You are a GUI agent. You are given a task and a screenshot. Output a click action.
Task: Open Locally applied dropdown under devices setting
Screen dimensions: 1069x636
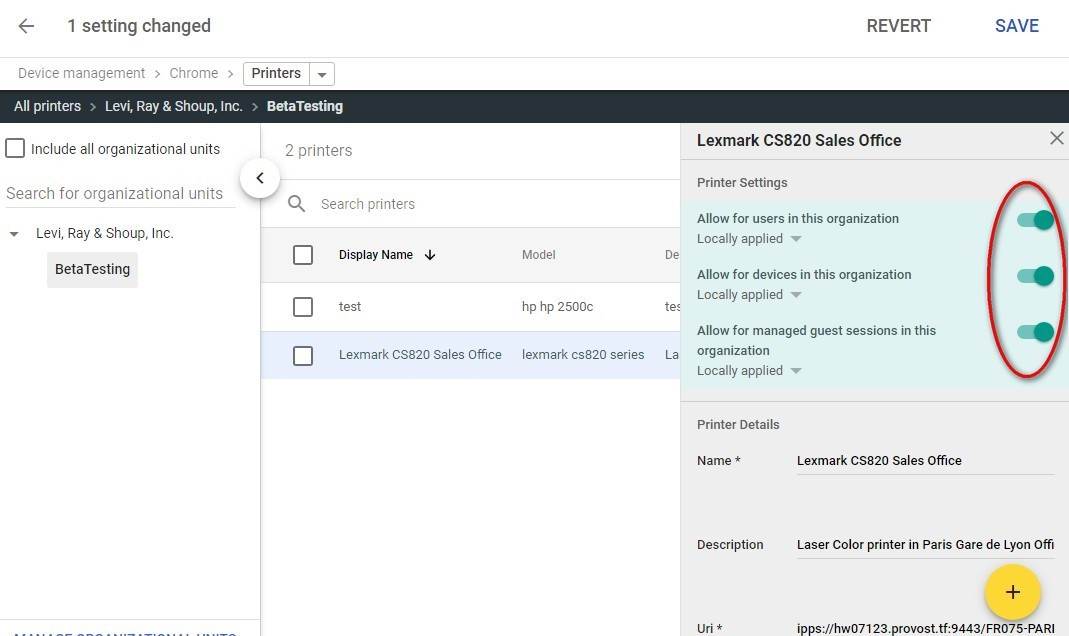coord(796,295)
